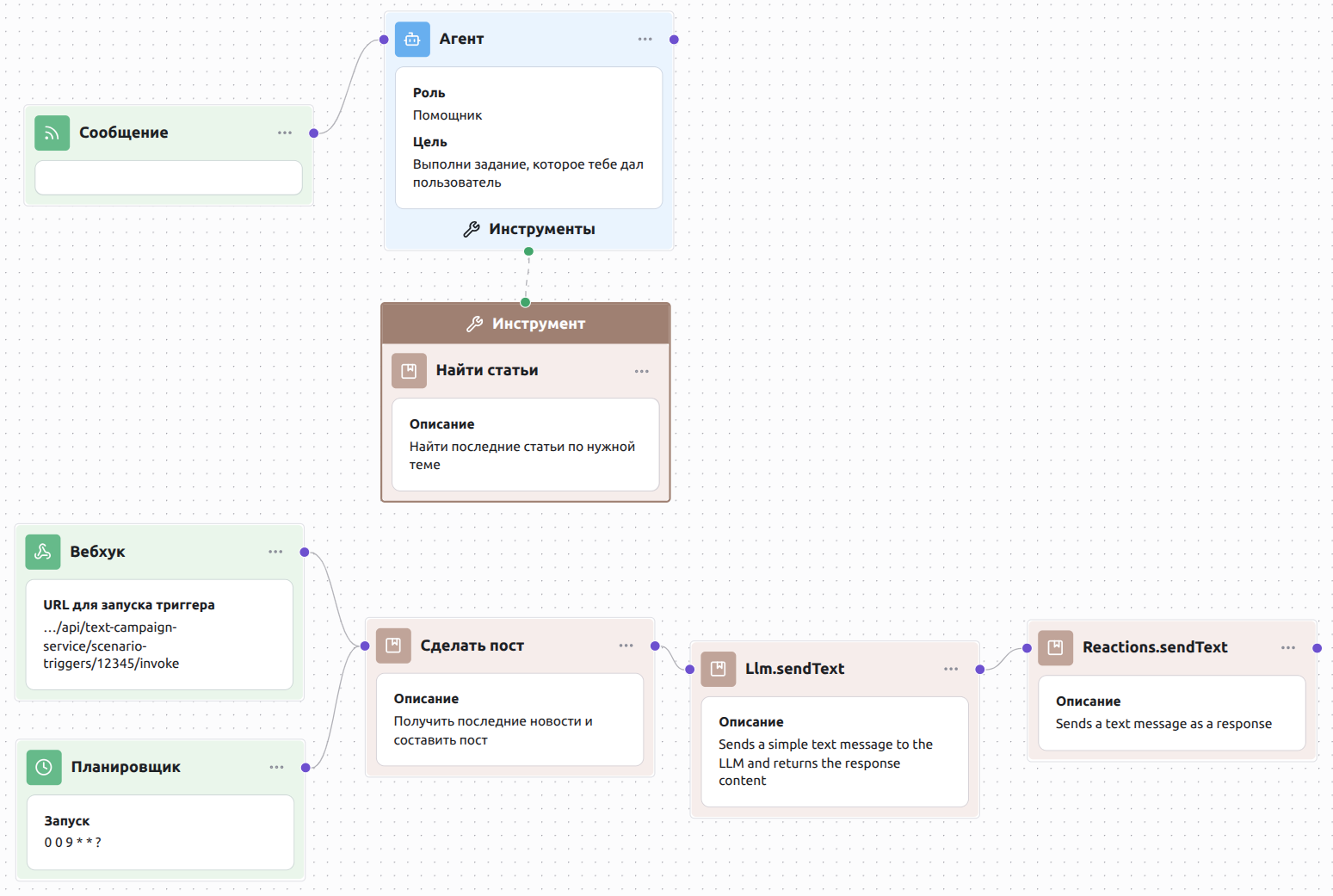Open the Reactions.sendText three-dot menu
Image resolution: width=1333 pixels, height=896 pixels.
[x=1288, y=647]
